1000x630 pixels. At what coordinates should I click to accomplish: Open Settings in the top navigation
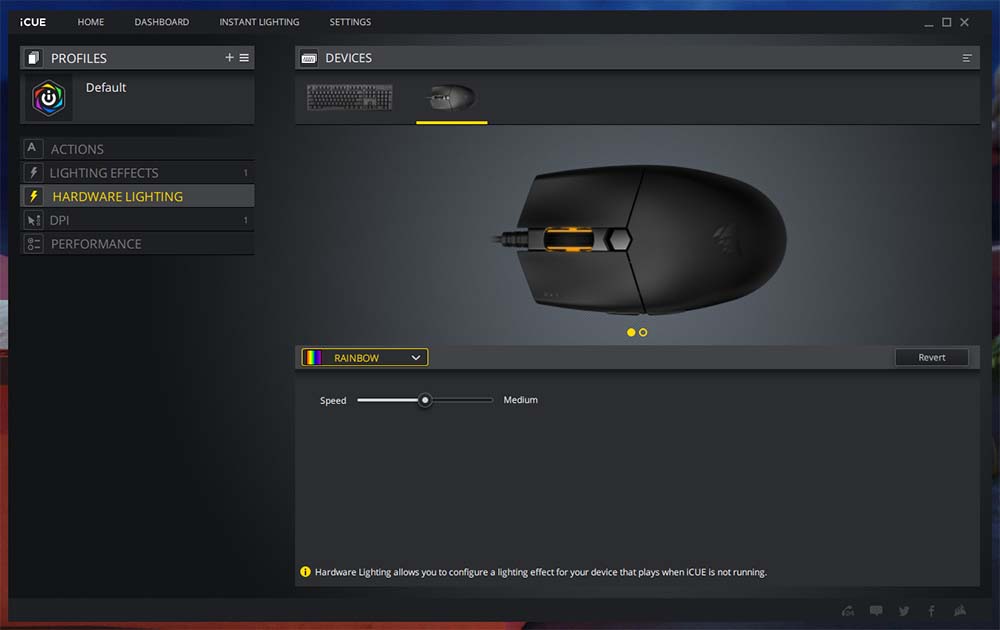pyautogui.click(x=350, y=22)
